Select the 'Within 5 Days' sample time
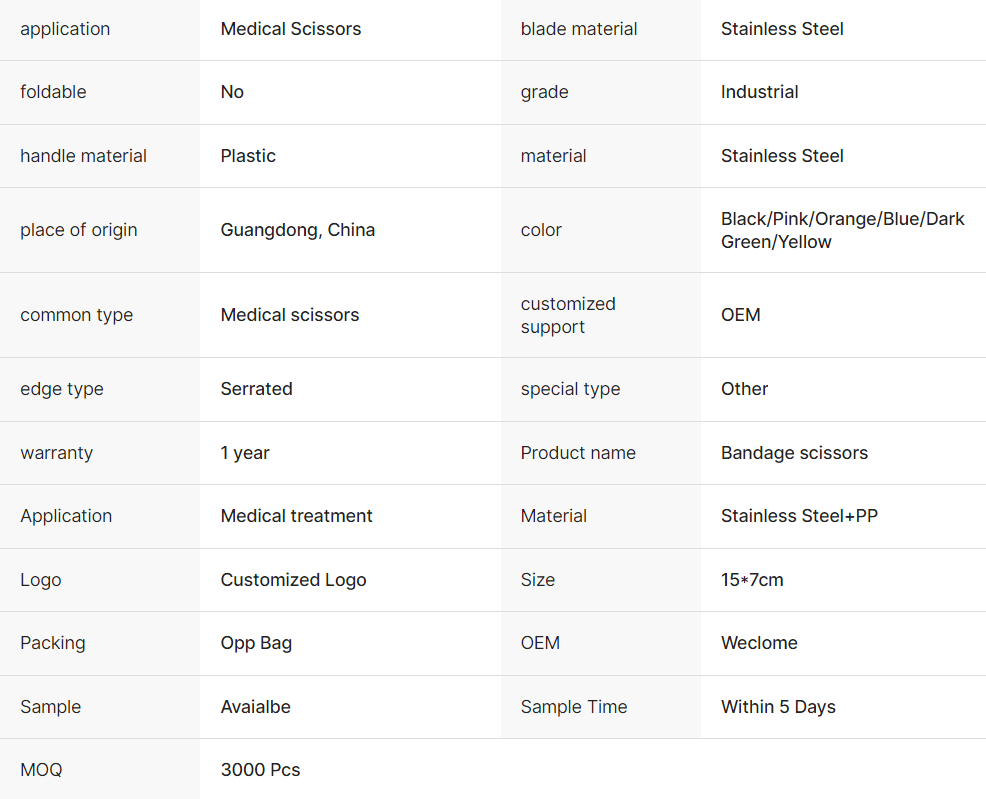986x799 pixels. click(778, 707)
